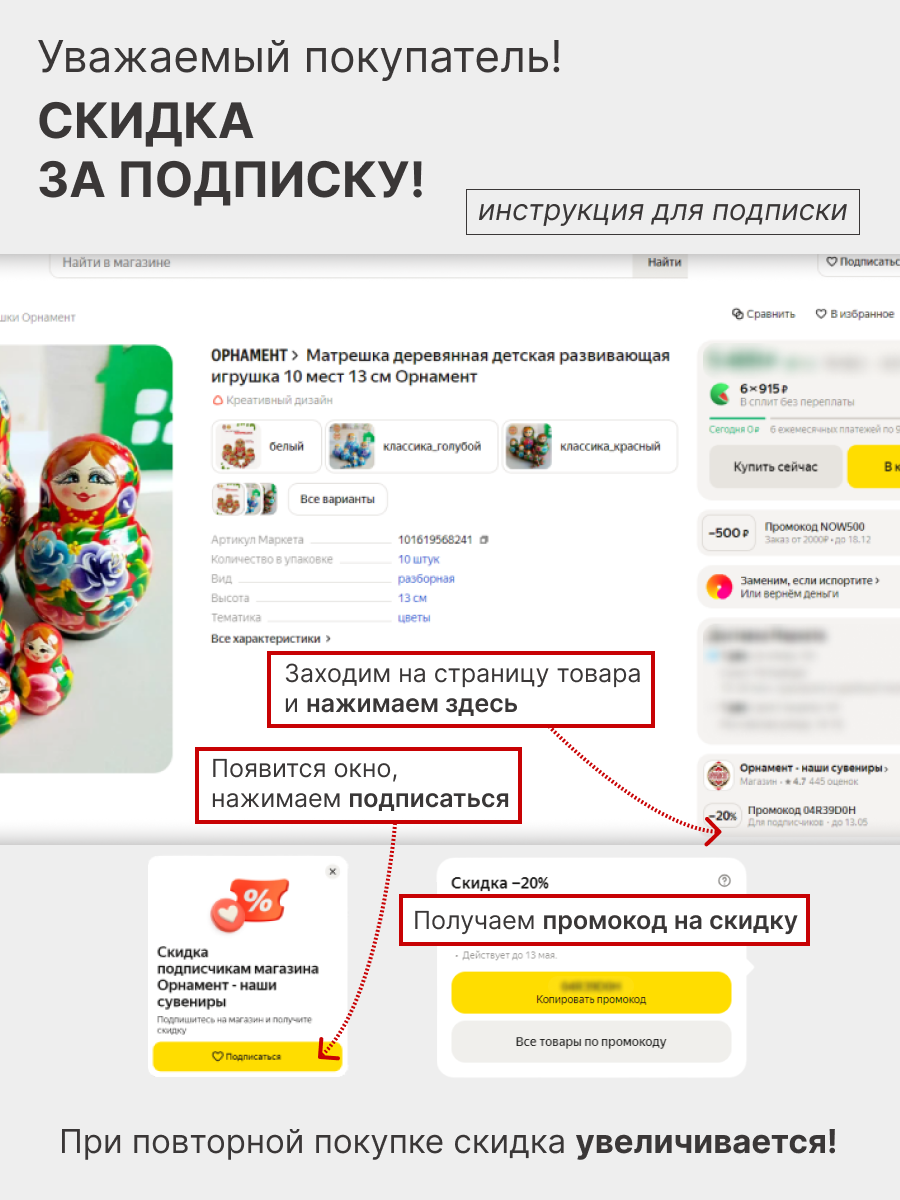The image size is (900, 1200).
Task: Open Все варианты list
Action: 337,499
